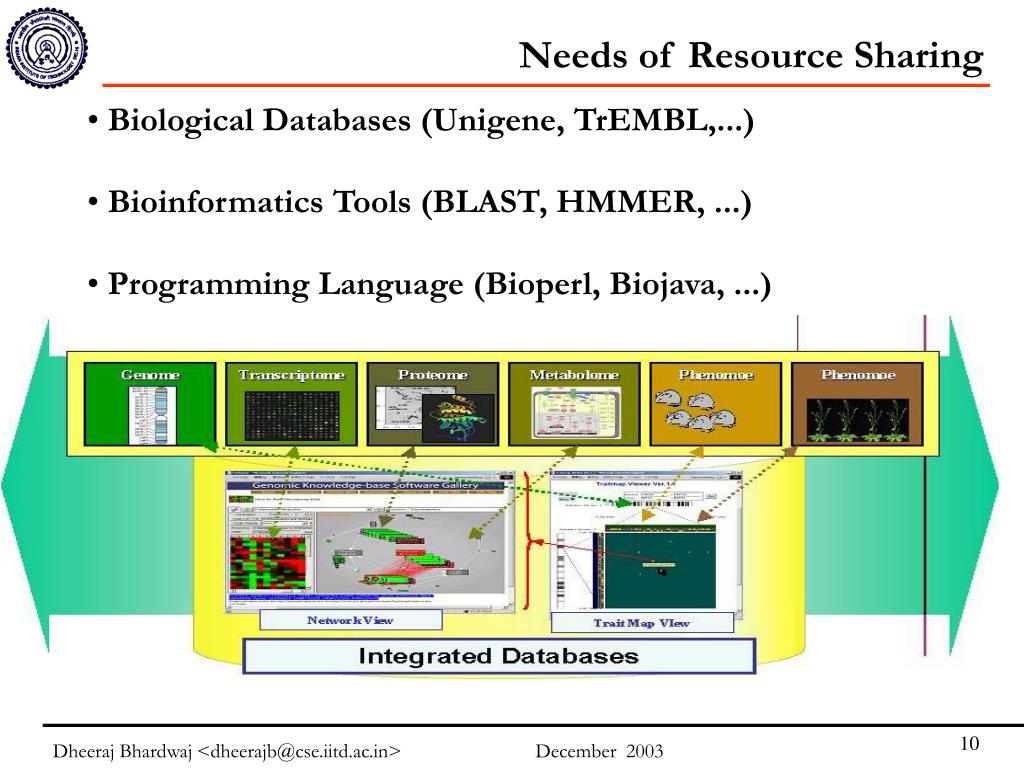Click the Trait Map View label
This screenshot has width=1024, height=768.
[x=642, y=622]
